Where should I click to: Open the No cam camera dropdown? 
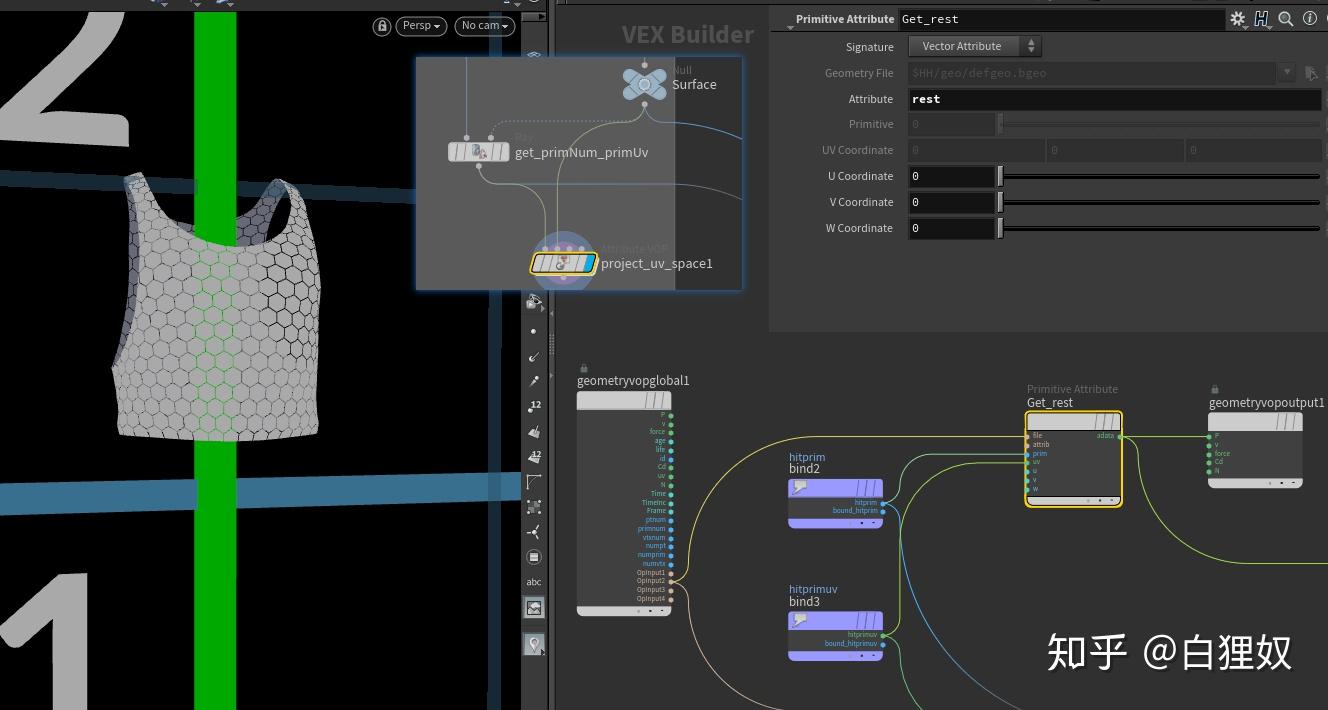[485, 26]
